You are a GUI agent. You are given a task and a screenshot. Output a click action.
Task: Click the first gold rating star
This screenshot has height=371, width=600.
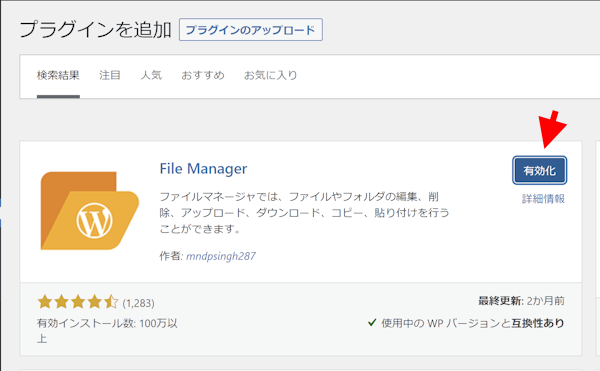[45, 302]
